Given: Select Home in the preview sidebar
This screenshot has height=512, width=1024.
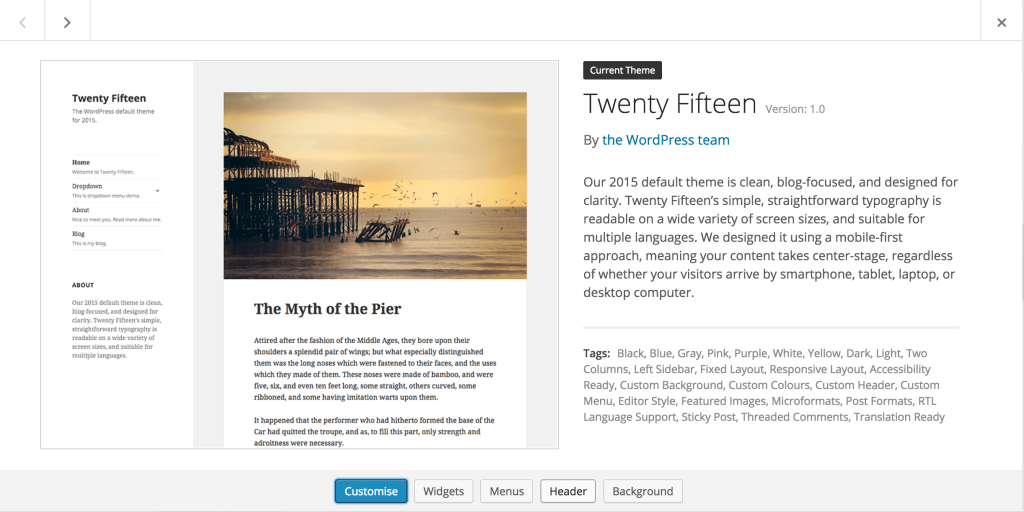Looking at the screenshot, I should (x=81, y=162).
